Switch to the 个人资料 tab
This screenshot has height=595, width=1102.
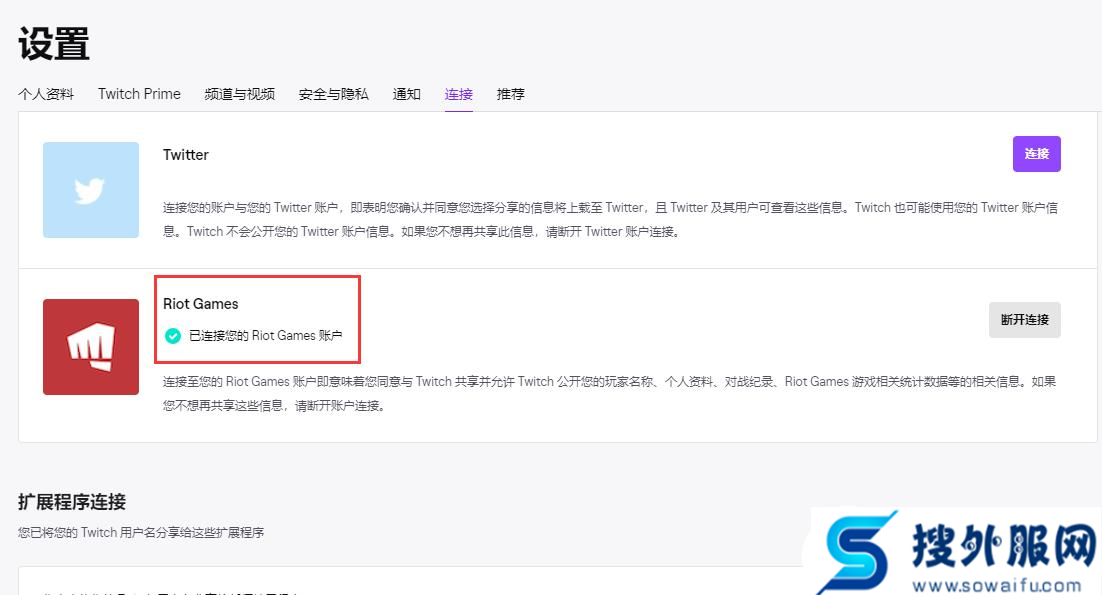point(45,94)
